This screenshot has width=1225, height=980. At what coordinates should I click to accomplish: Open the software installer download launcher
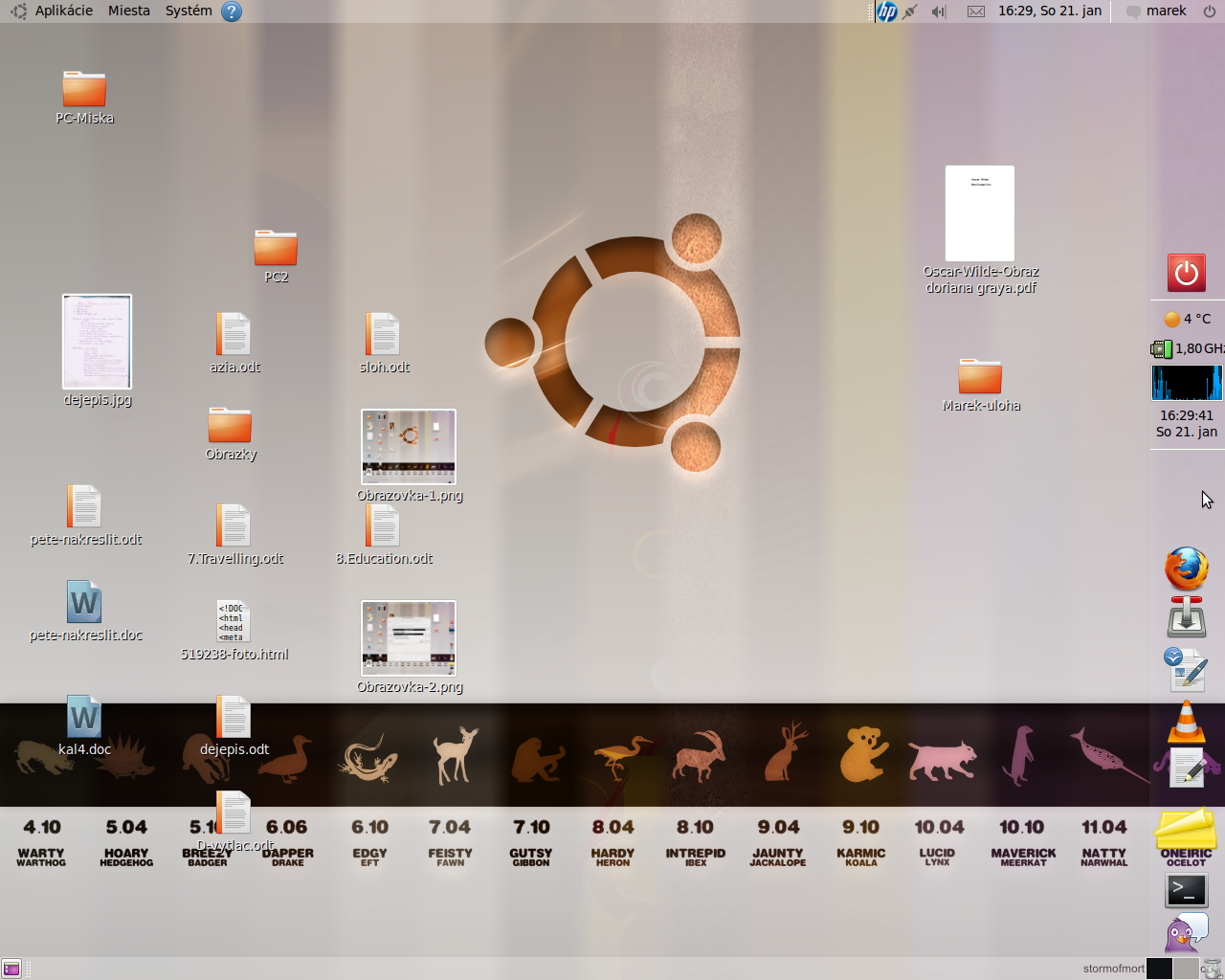(x=1187, y=617)
